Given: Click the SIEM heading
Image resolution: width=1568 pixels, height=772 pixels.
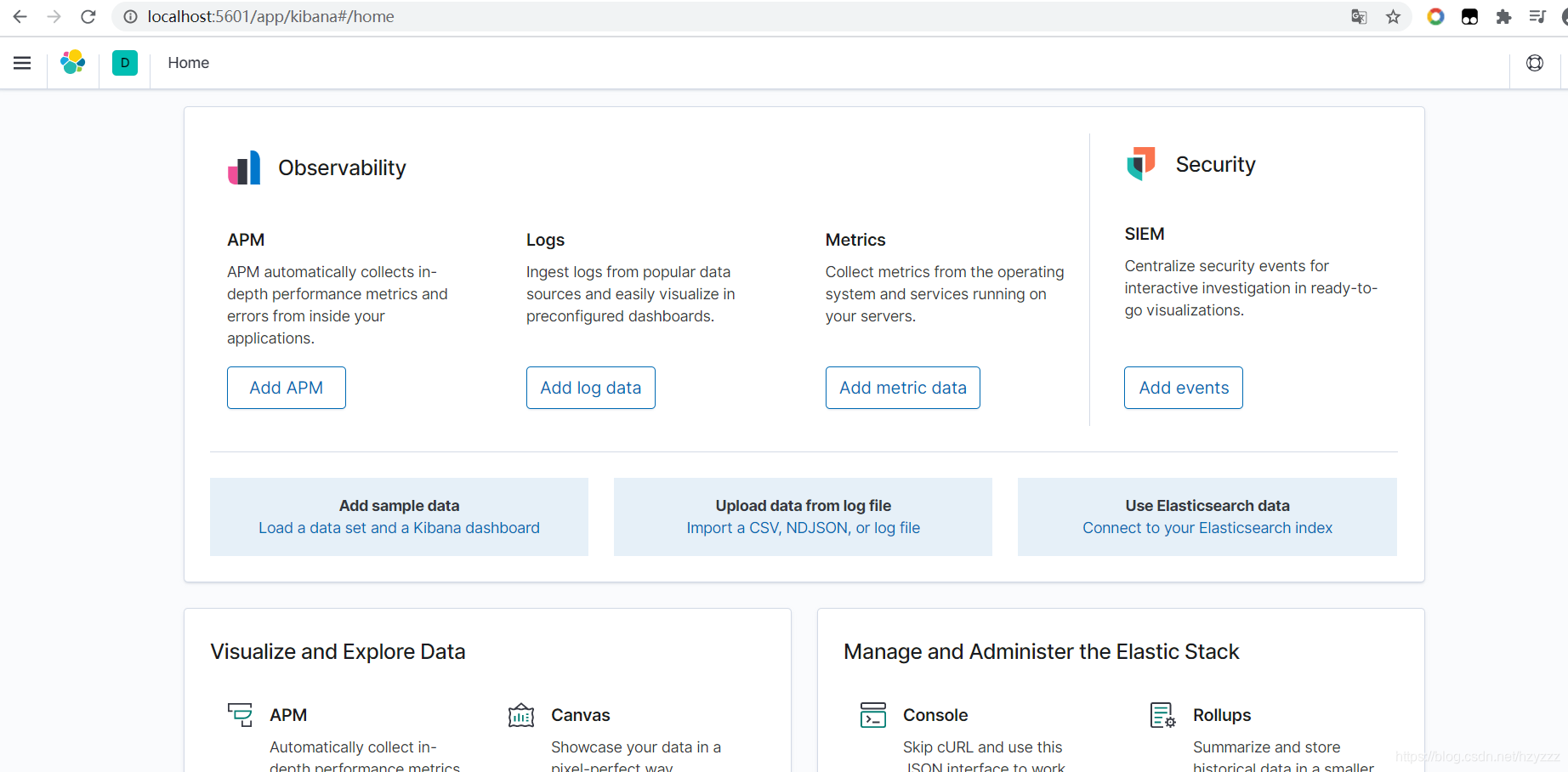Looking at the screenshot, I should [x=1145, y=234].
